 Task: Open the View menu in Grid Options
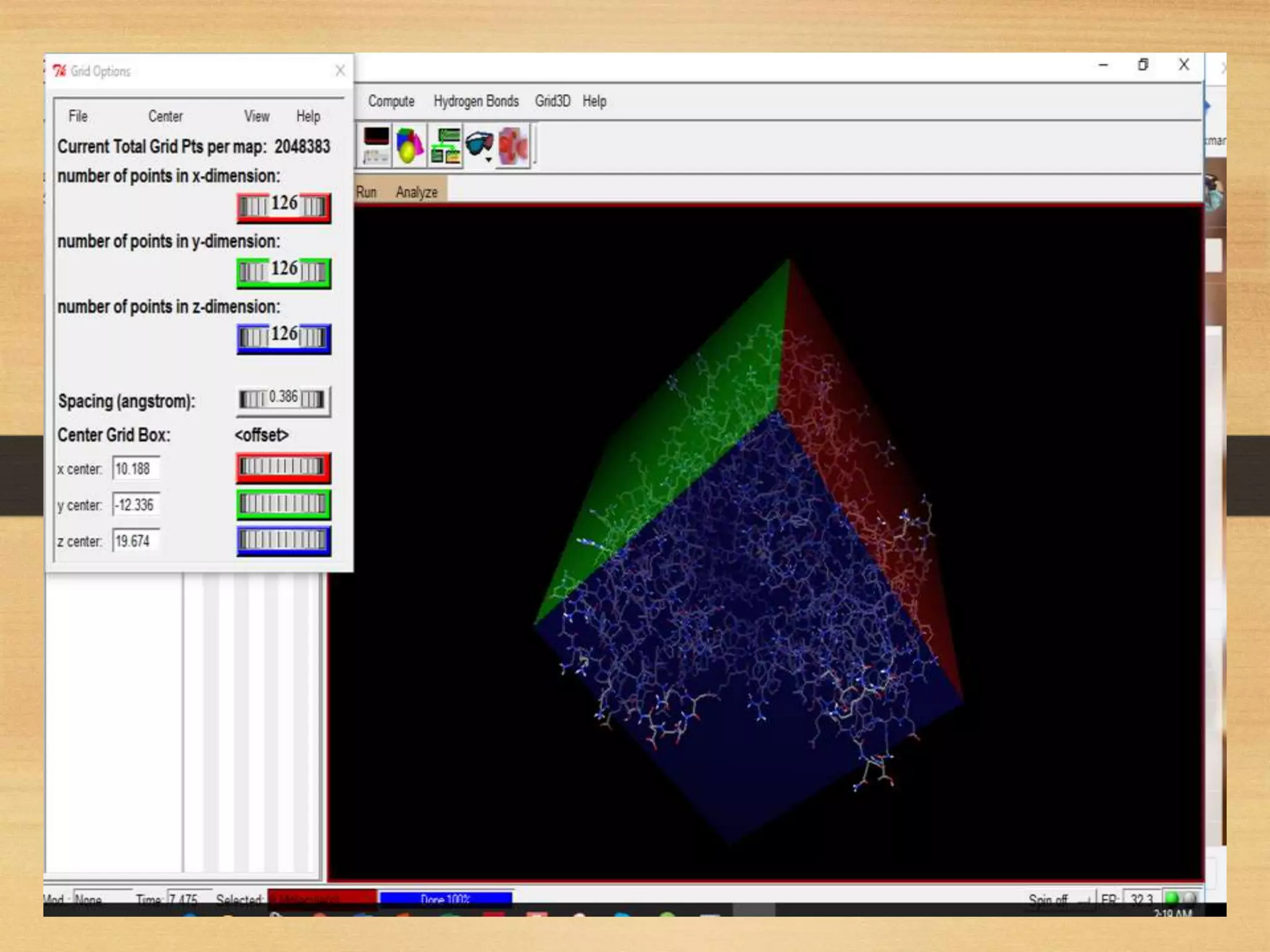point(256,117)
